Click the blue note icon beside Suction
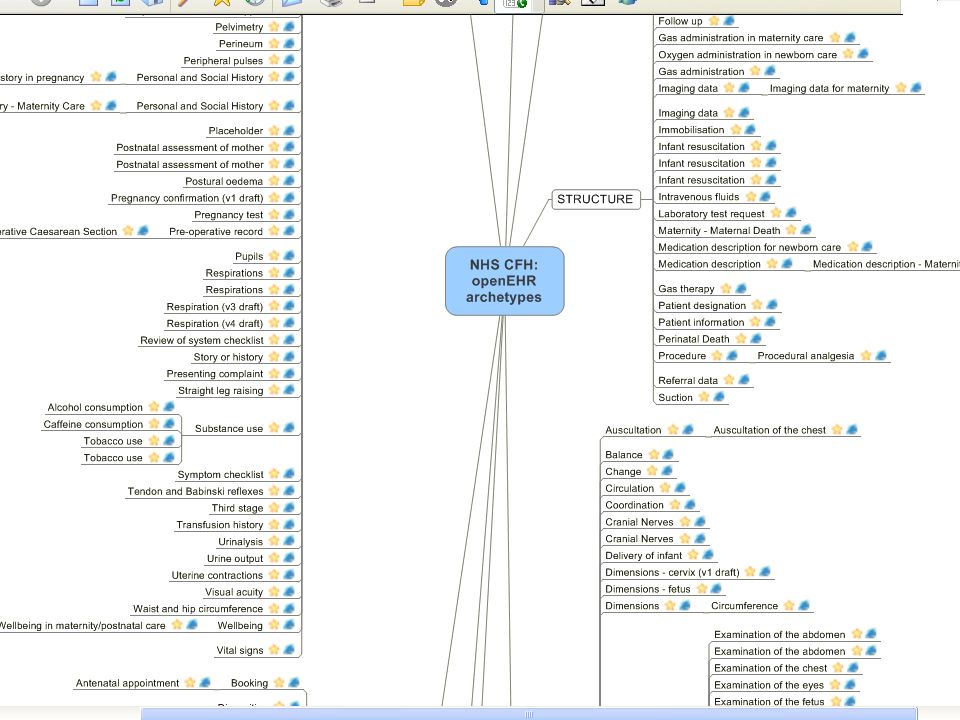960x720 pixels. 719,397
